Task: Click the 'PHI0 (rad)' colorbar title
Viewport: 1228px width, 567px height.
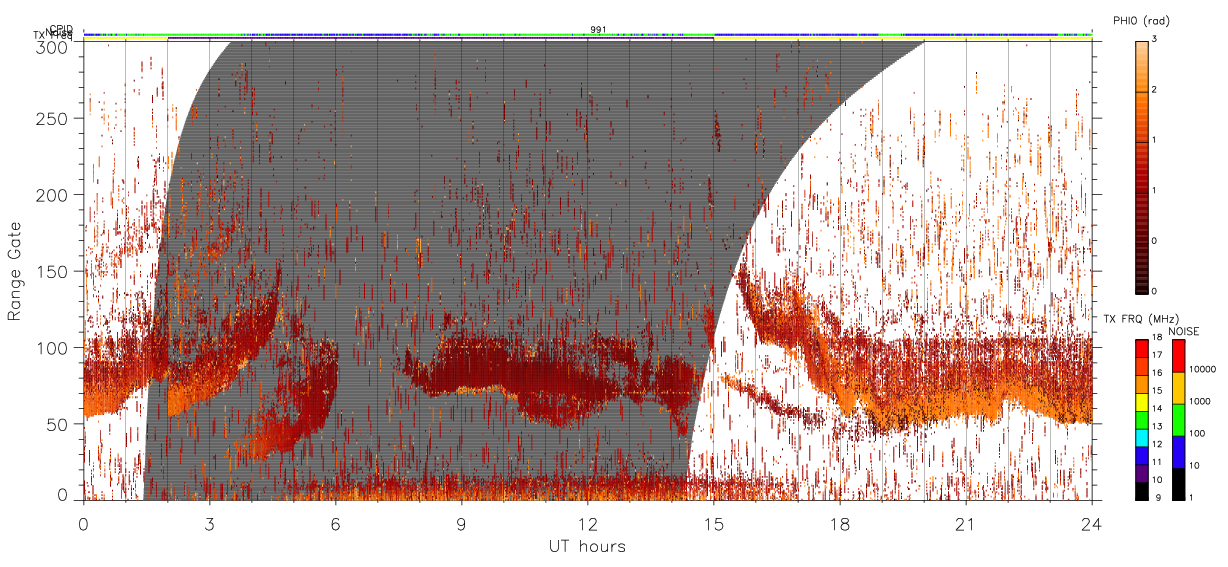Action: pyautogui.click(x=1140, y=20)
